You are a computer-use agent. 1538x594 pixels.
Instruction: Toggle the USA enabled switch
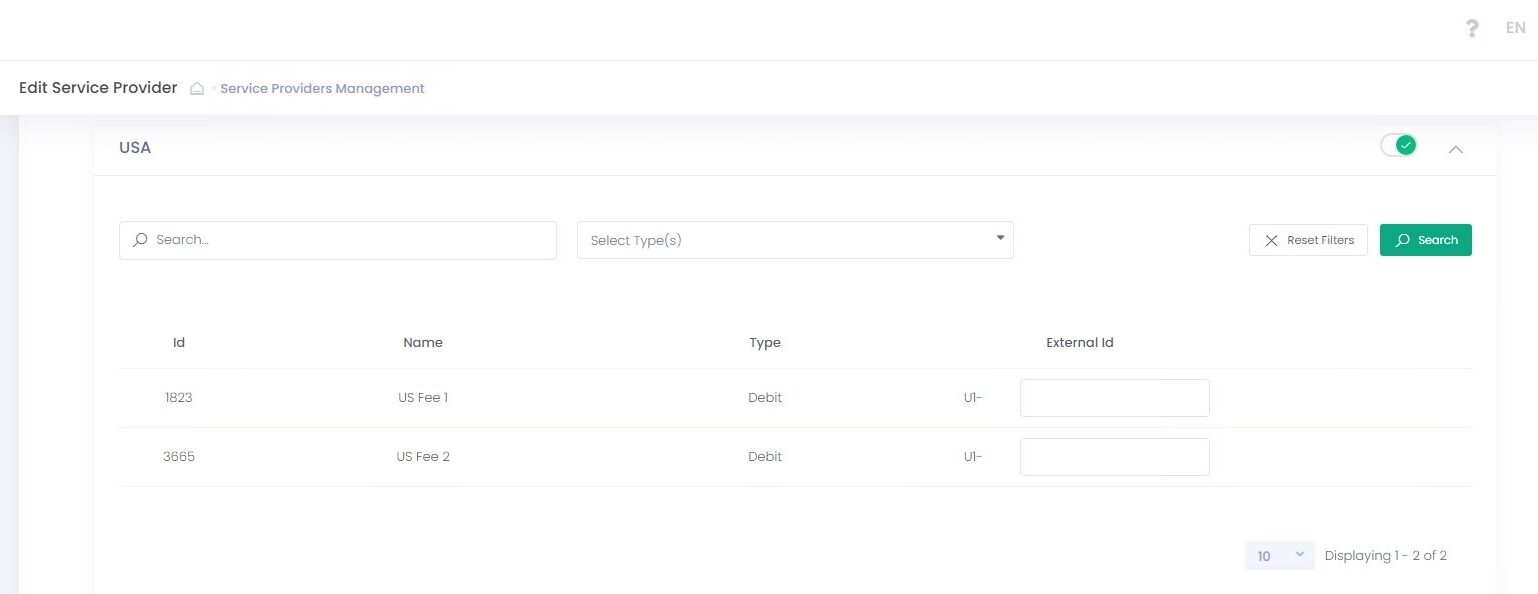coord(1398,146)
